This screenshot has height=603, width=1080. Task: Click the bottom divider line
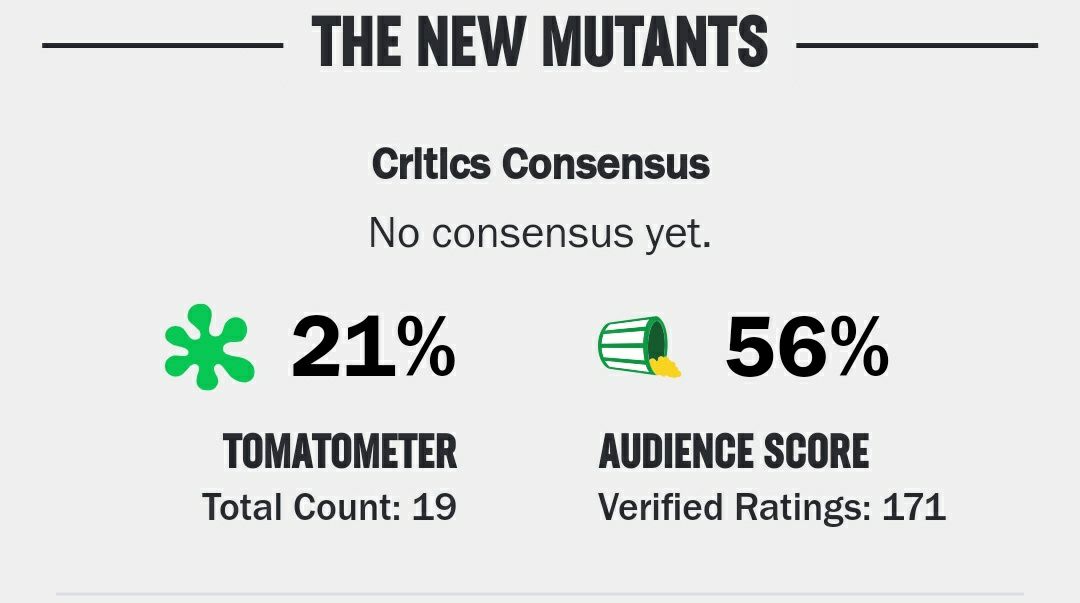pos(540,595)
